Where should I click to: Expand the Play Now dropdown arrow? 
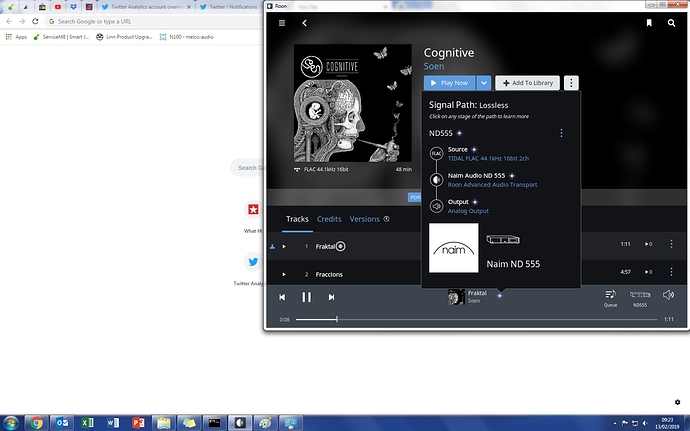[x=483, y=83]
